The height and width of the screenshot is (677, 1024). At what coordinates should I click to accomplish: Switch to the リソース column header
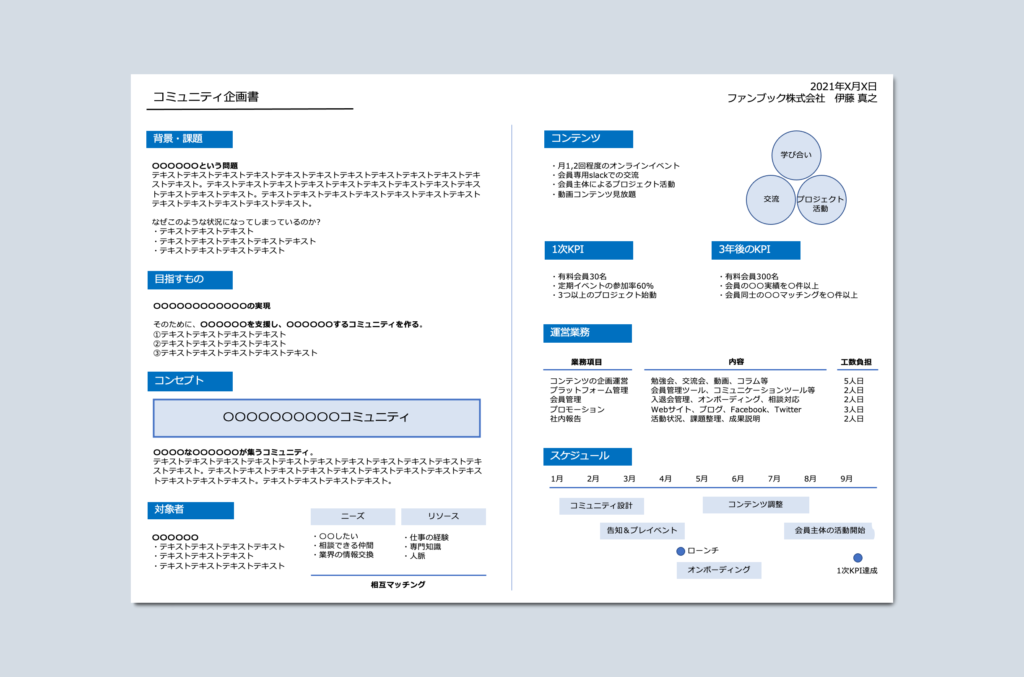pyautogui.click(x=442, y=516)
